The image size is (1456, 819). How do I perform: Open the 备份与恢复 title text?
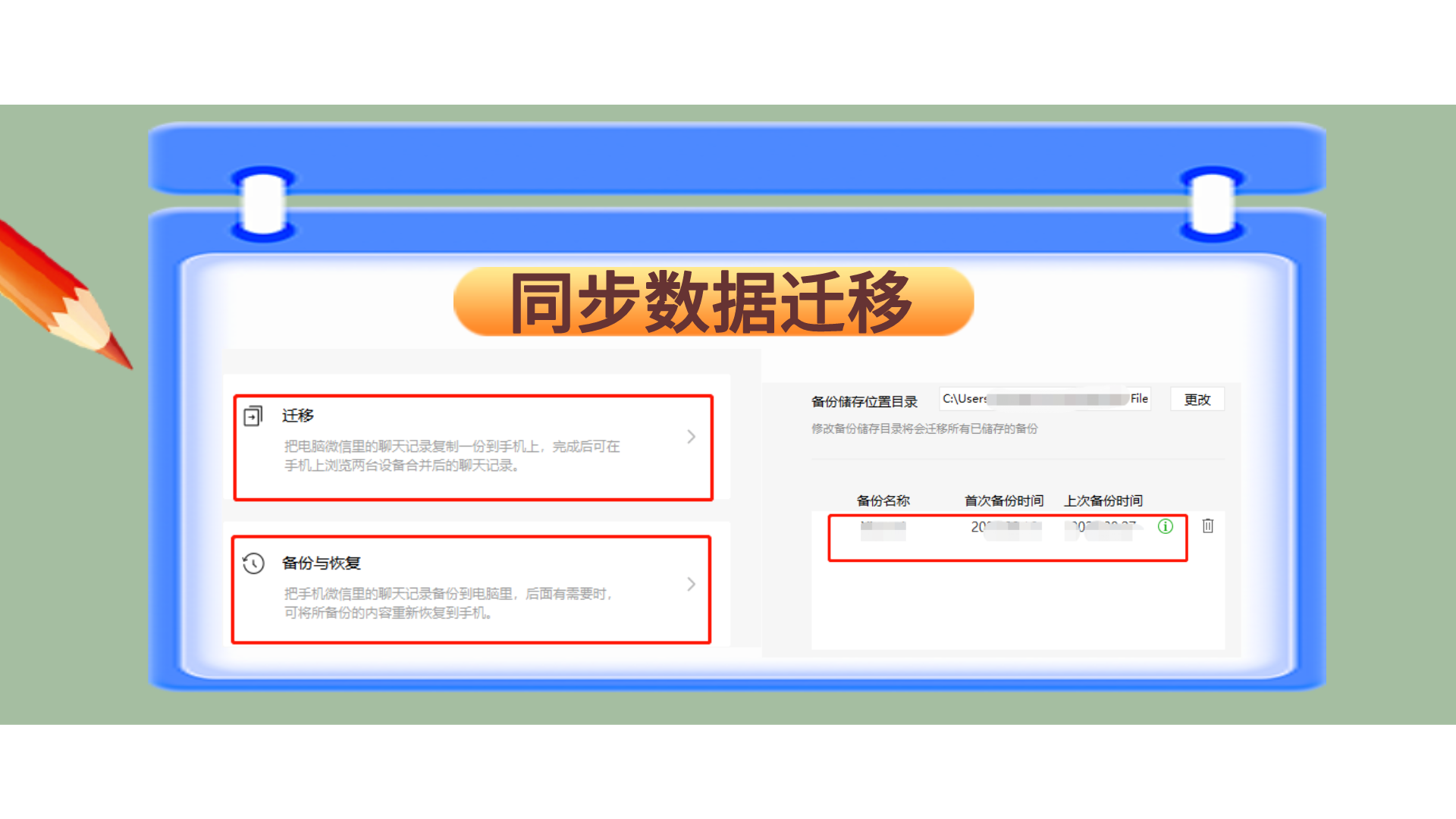point(322,563)
